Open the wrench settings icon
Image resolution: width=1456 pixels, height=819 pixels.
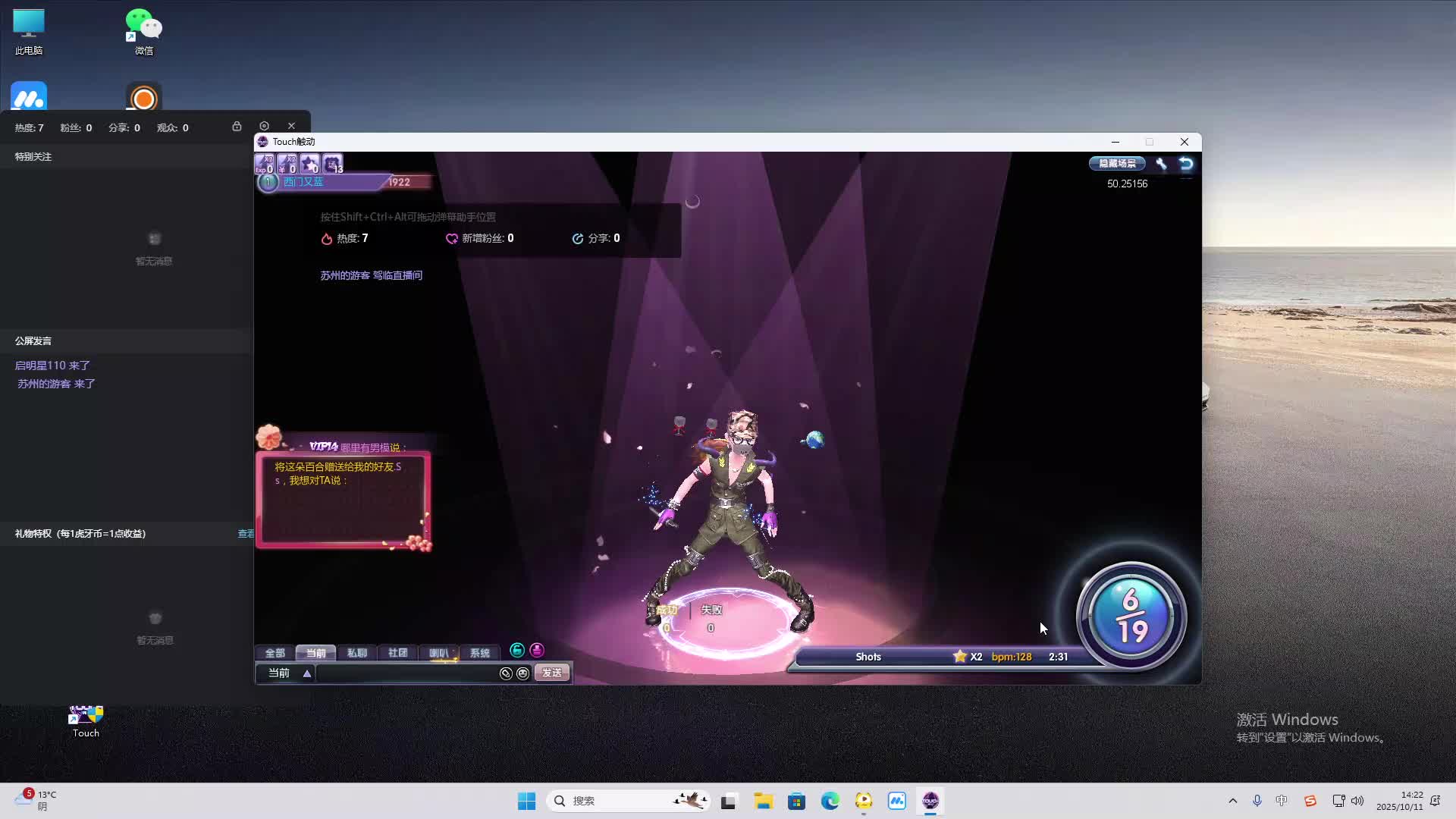click(1161, 164)
